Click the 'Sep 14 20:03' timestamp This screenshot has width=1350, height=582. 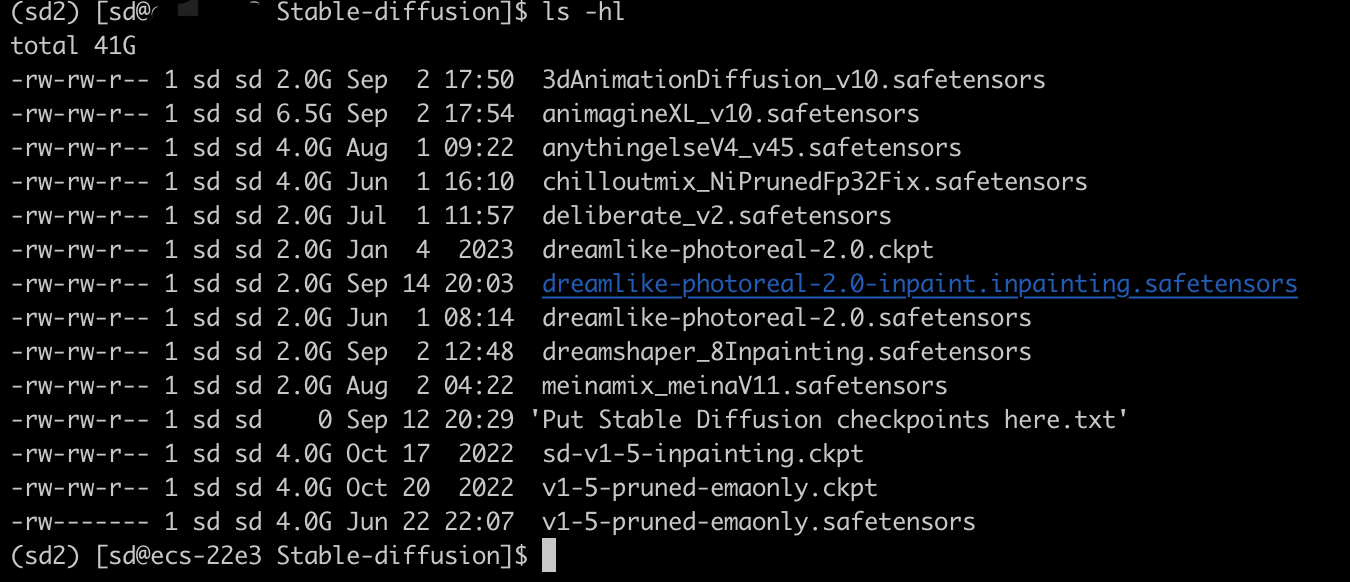[431, 284]
